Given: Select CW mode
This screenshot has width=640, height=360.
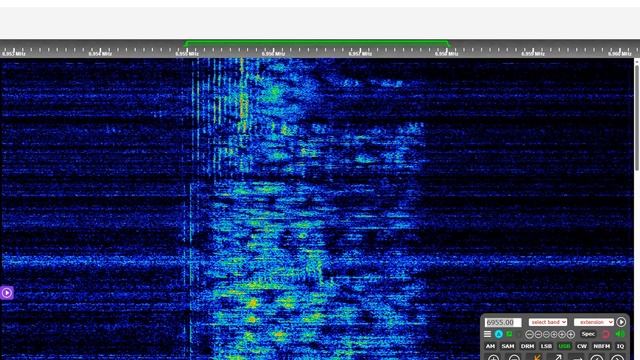Looking at the screenshot, I should [582, 346].
